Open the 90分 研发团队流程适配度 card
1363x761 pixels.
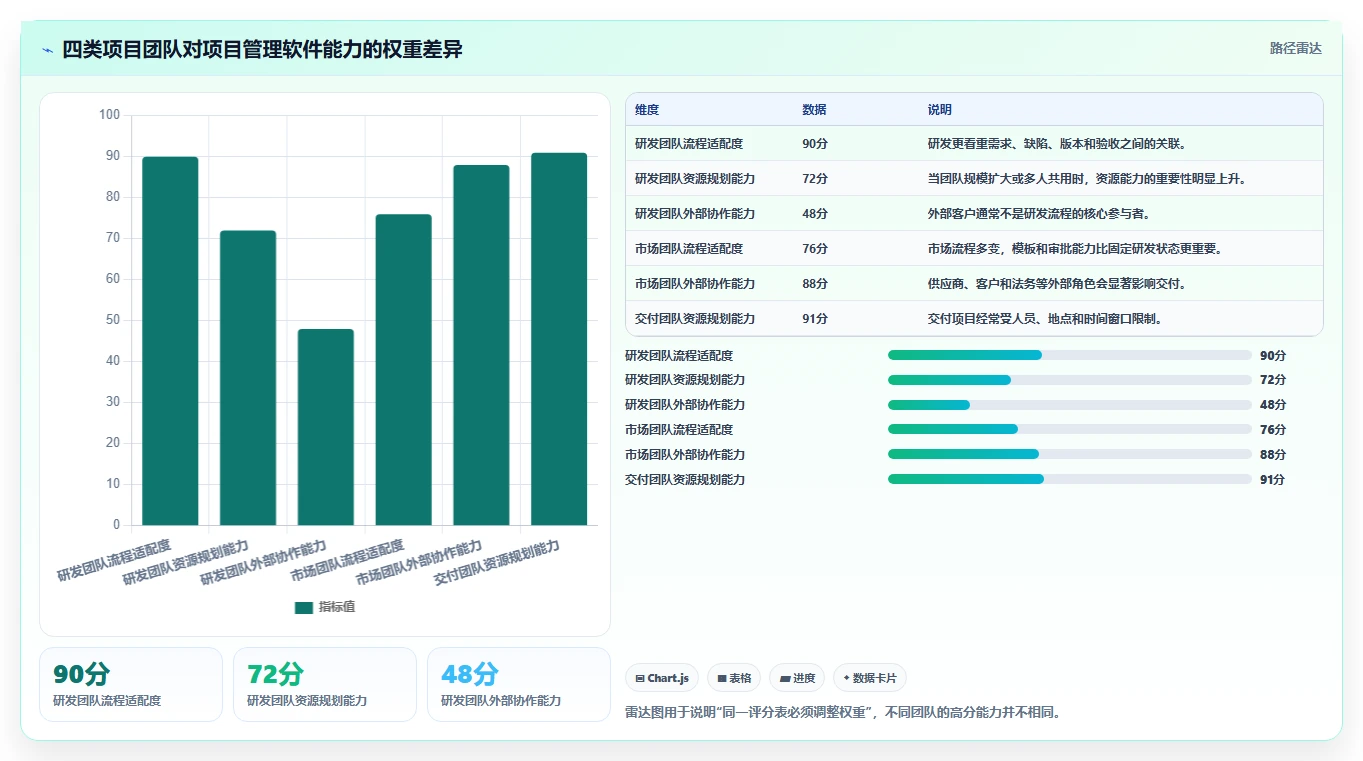(131, 684)
